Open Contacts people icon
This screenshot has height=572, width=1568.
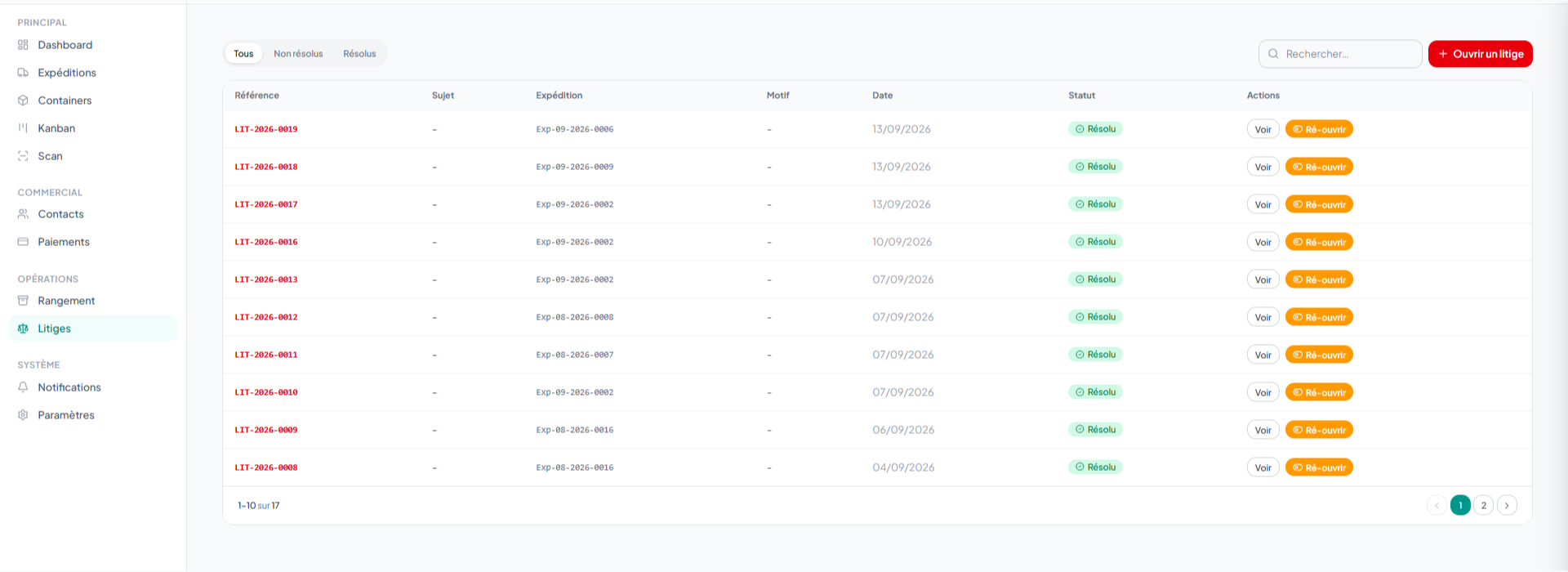tap(23, 214)
